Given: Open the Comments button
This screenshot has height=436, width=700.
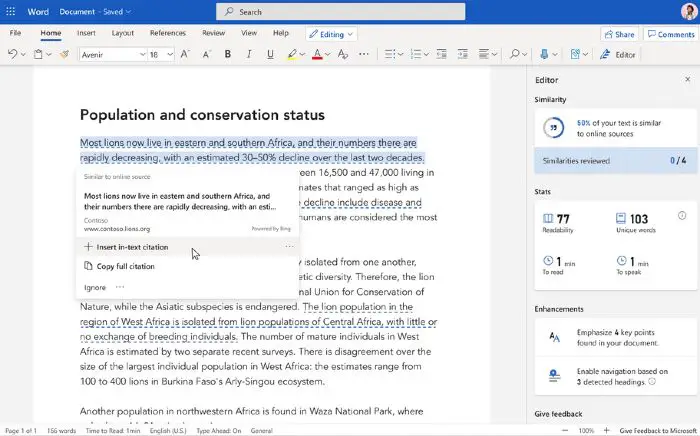Looking at the screenshot, I should tap(671, 34).
